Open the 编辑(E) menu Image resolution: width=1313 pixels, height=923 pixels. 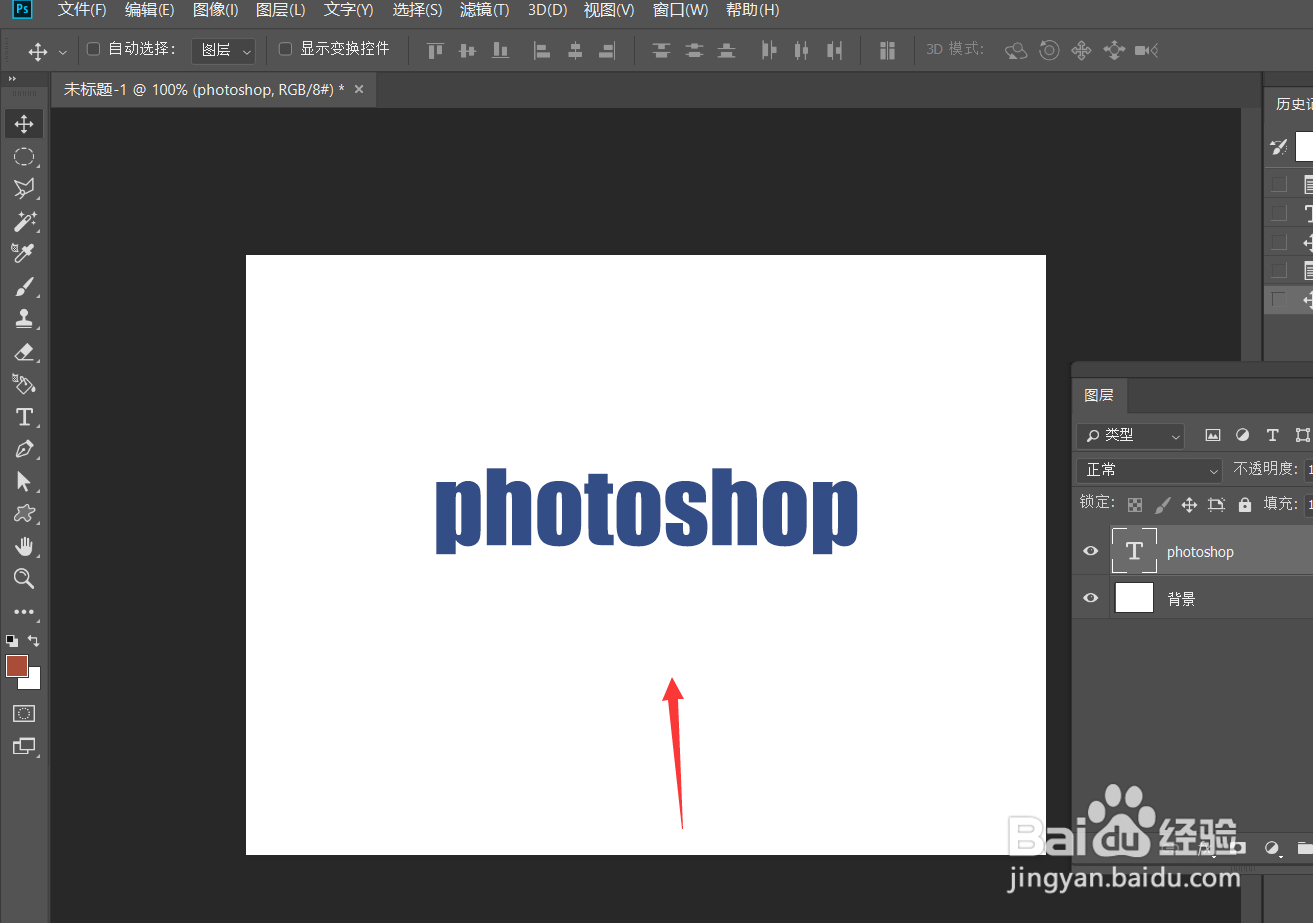pos(149,10)
